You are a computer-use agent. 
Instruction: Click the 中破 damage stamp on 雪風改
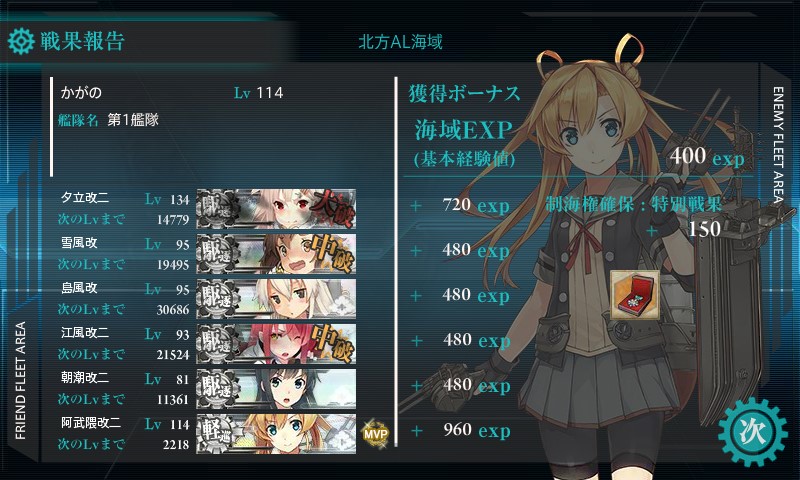(x=333, y=253)
